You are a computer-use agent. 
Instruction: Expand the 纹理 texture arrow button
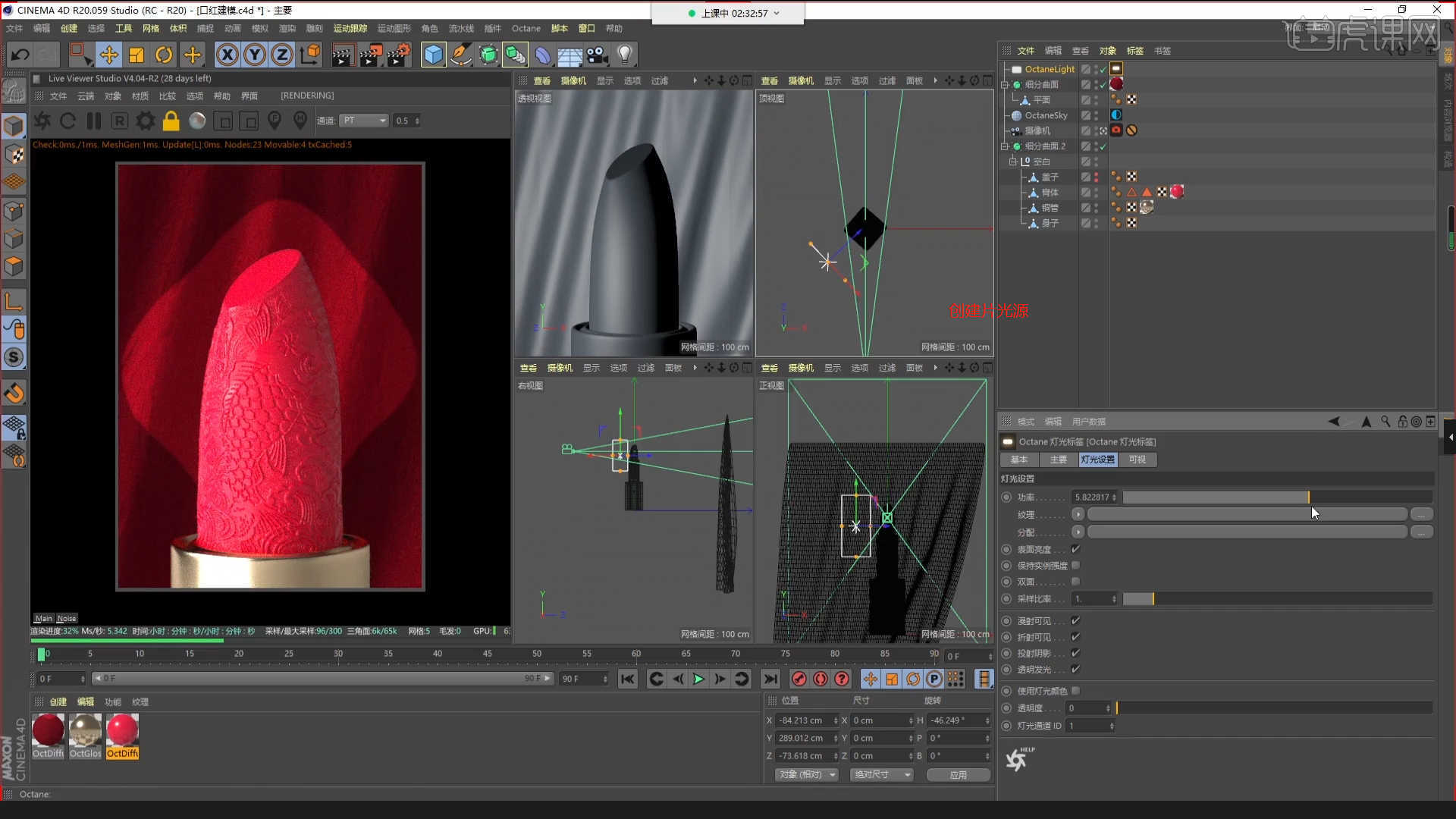[x=1078, y=514]
